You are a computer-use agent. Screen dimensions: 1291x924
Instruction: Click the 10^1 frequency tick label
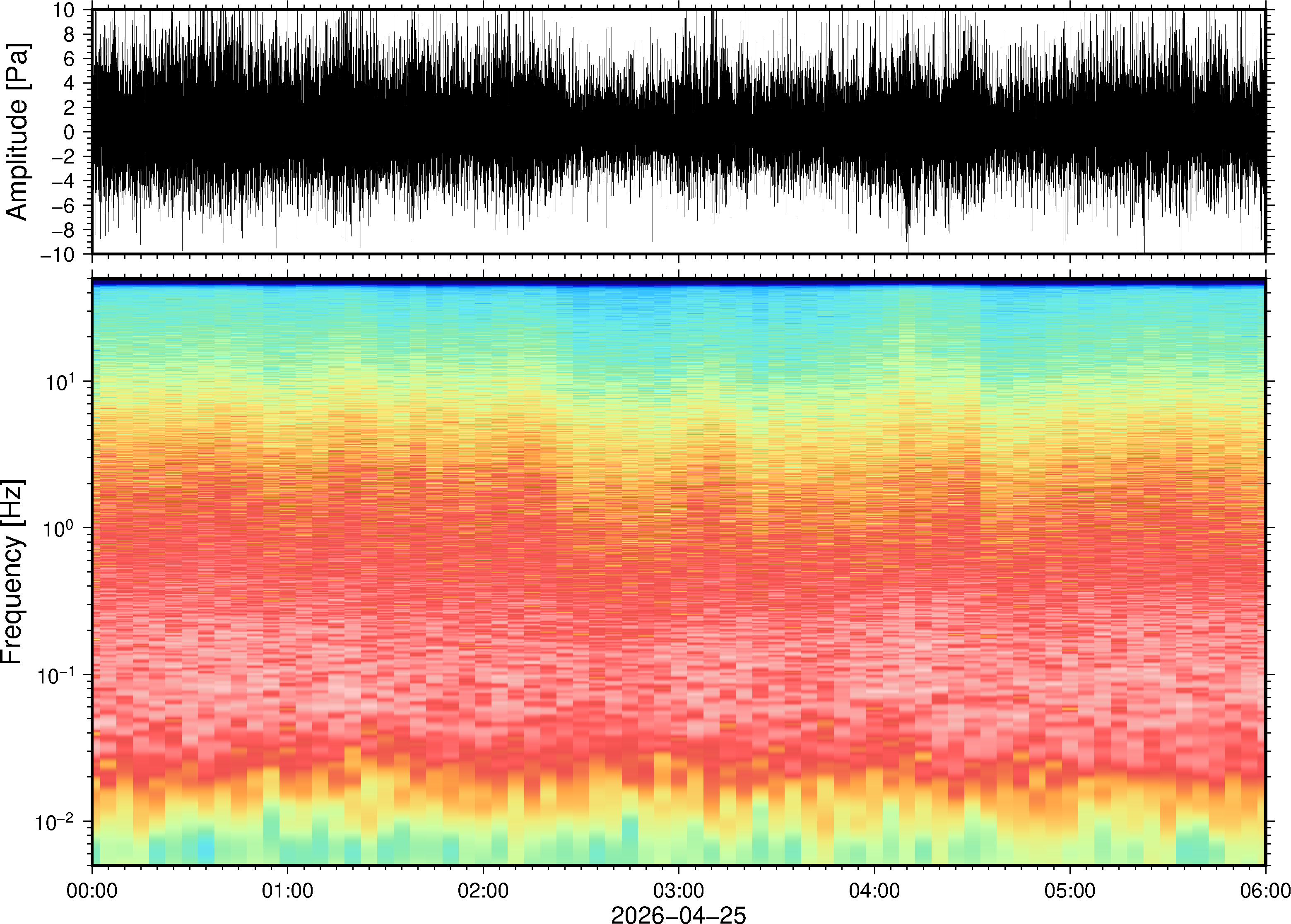click(60, 381)
